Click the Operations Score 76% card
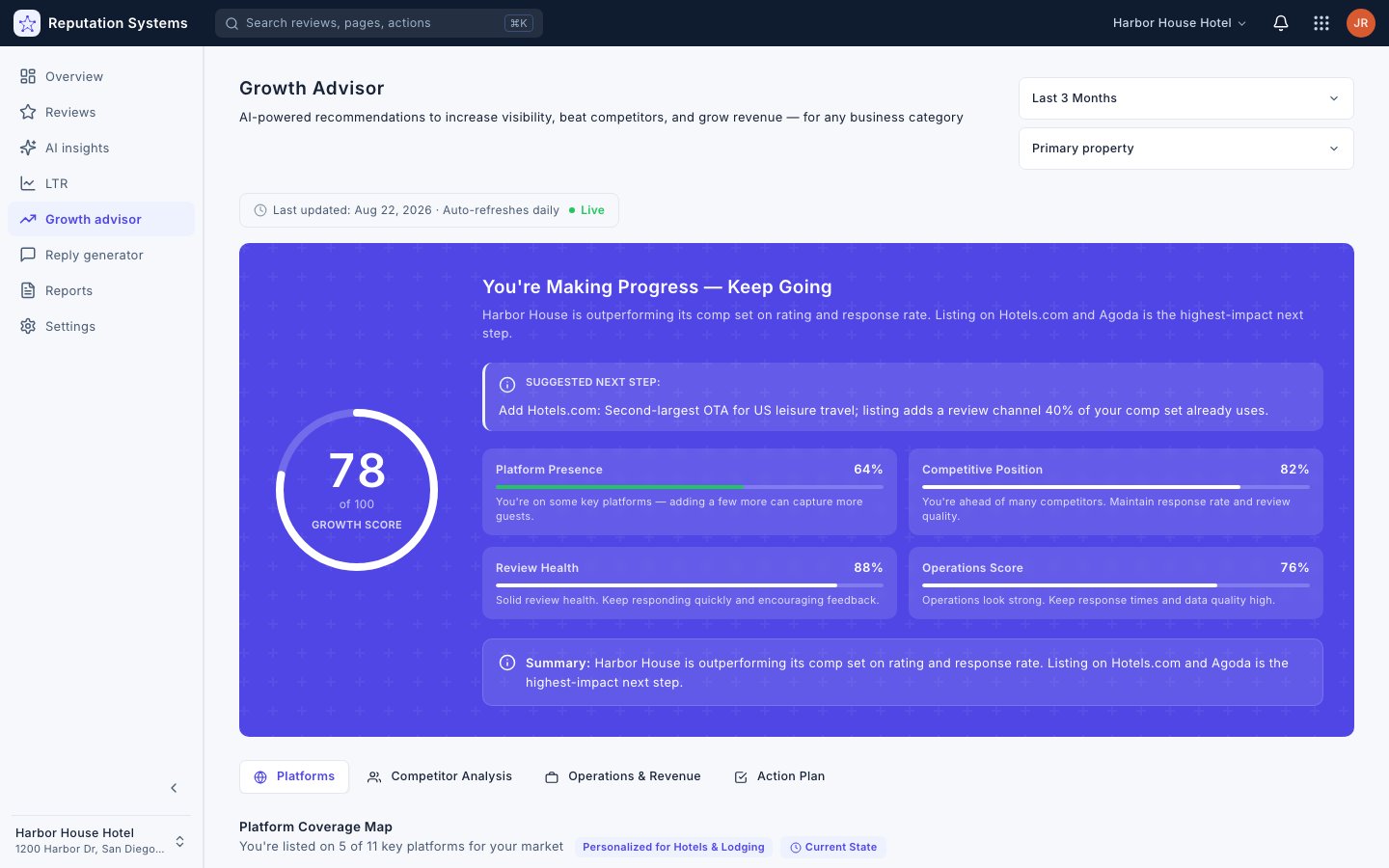1389x868 pixels. click(1116, 583)
